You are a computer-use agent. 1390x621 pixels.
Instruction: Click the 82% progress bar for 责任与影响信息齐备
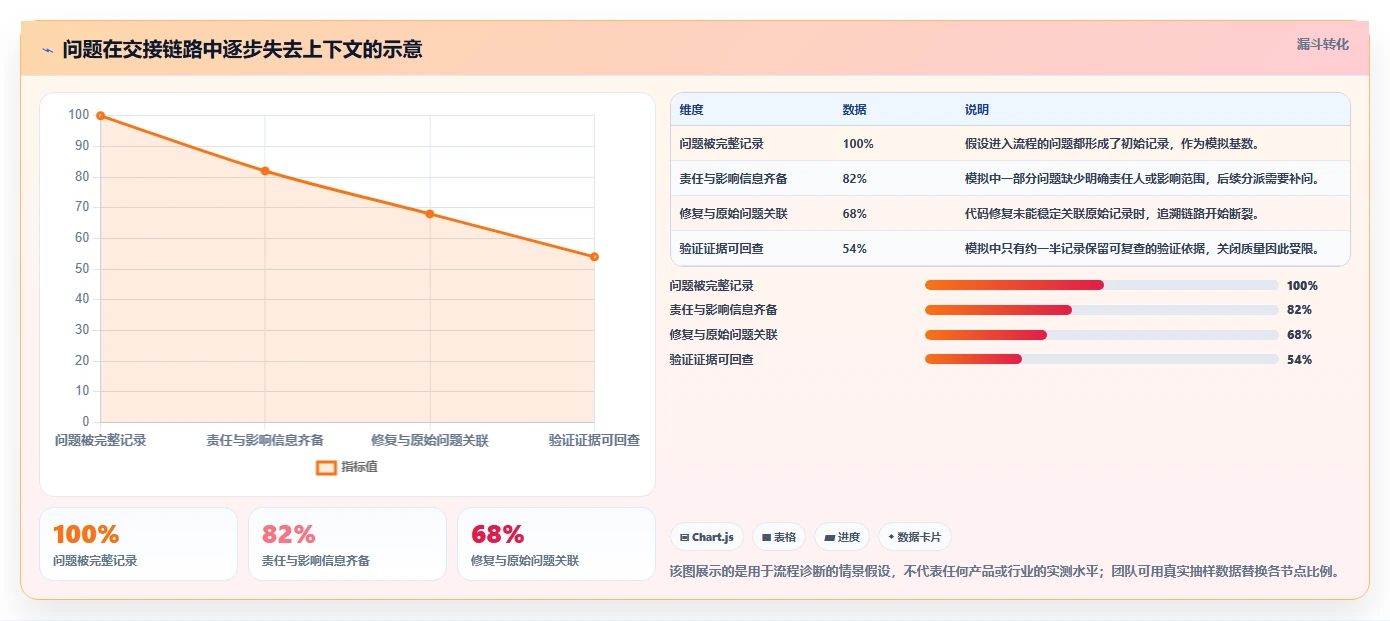1102,310
